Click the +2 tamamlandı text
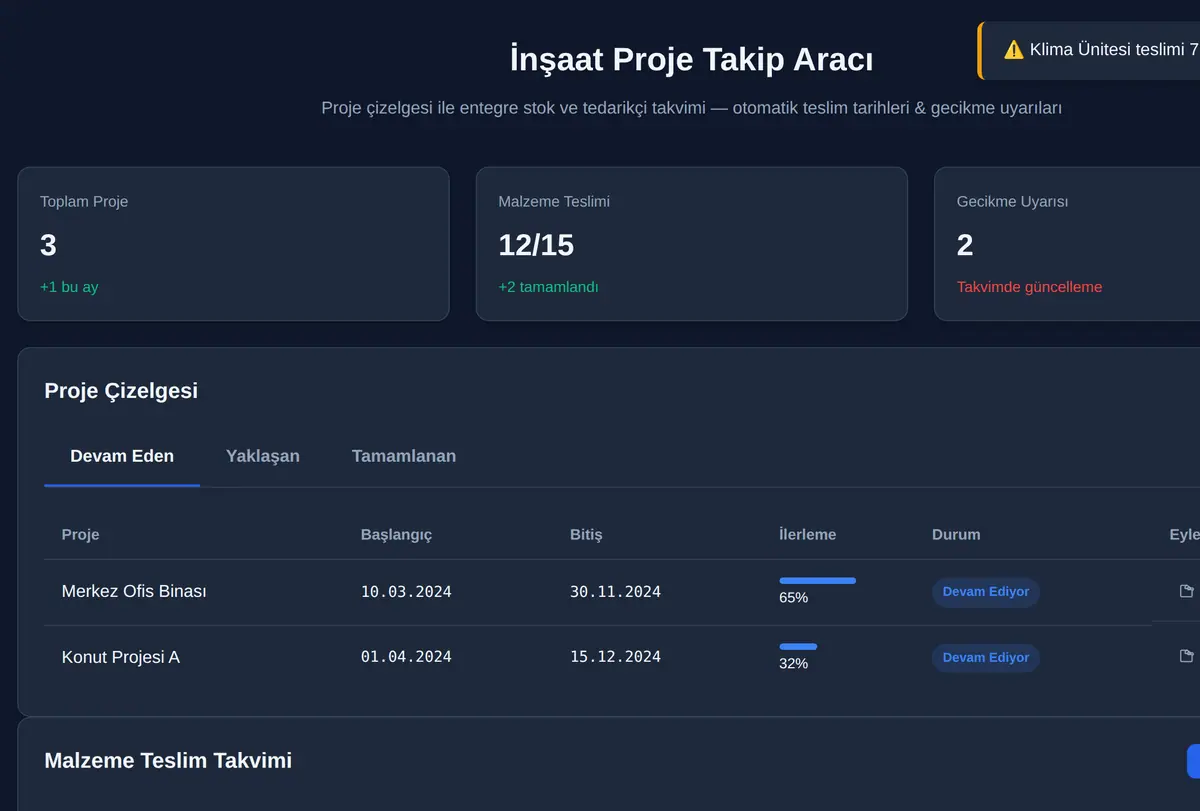The height and width of the screenshot is (811, 1200). coord(548,287)
